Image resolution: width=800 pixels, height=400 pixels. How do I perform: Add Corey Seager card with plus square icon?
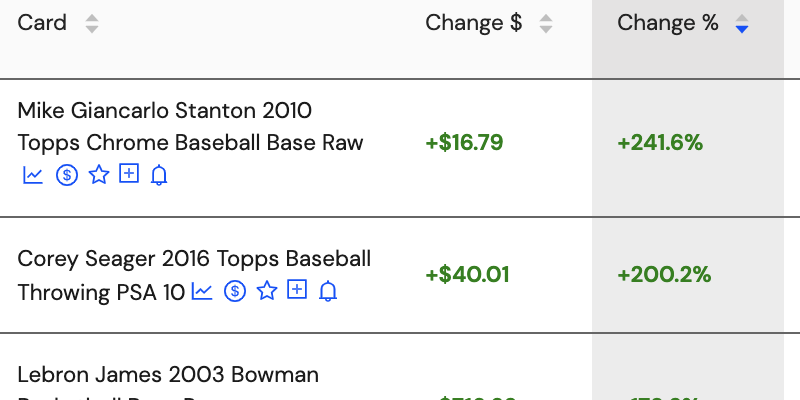tap(297, 289)
